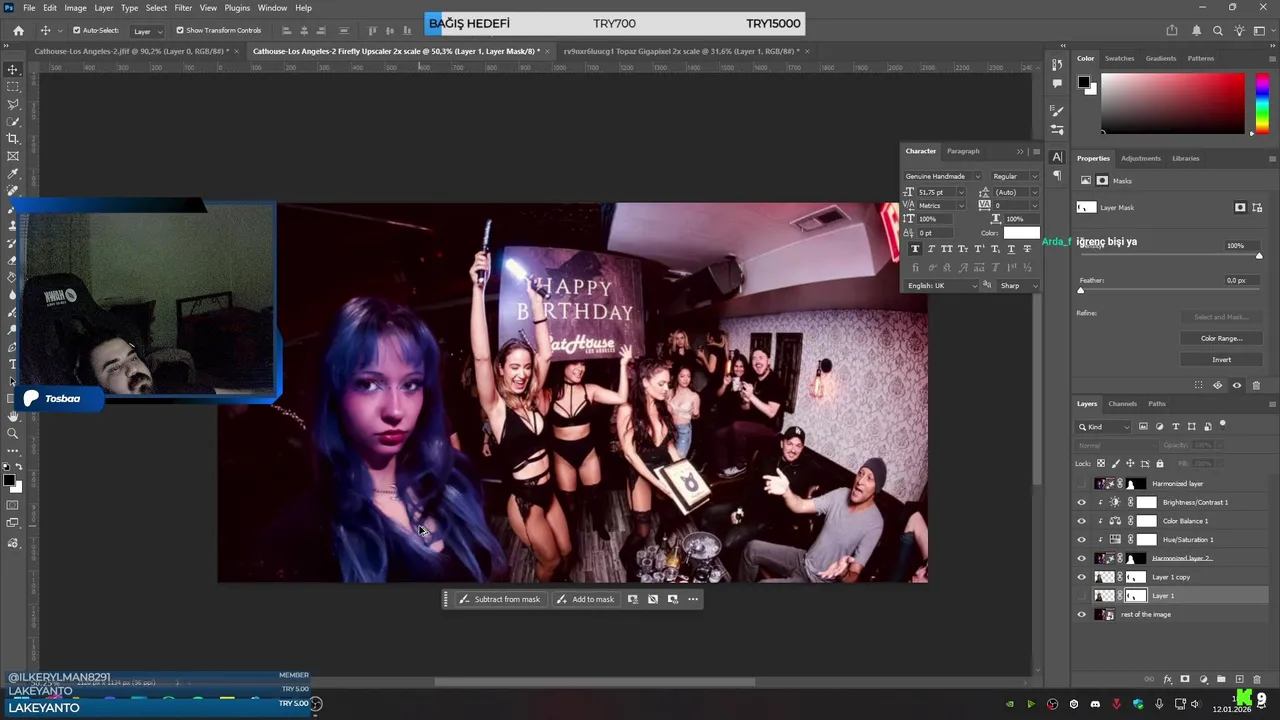Open the font size 51,75 pt dropdown

[961, 192]
